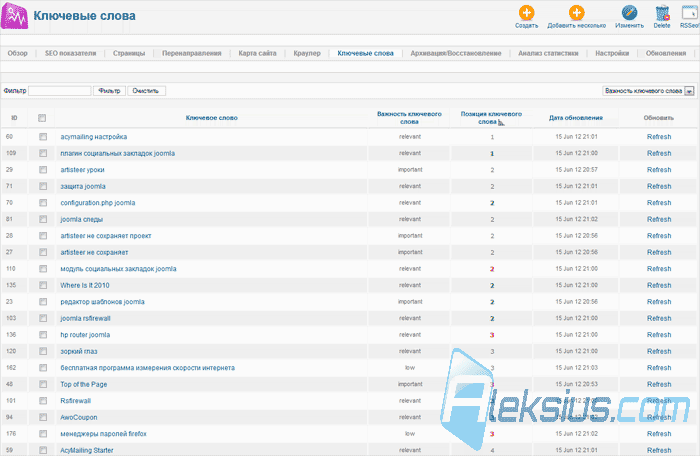This screenshot has width=700, height=456.
Task: Check the box for acymailing настройка
Action: (43, 137)
